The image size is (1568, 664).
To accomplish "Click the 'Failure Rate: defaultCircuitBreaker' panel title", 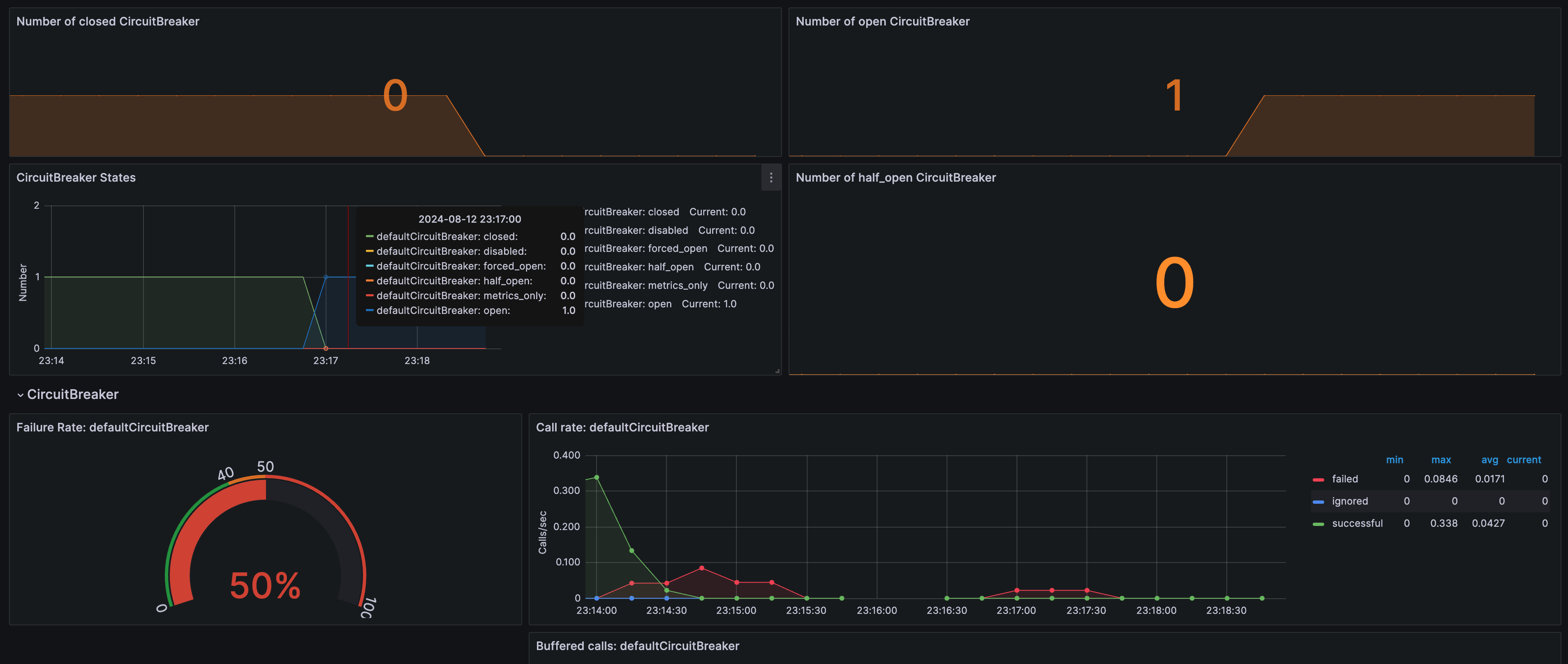I will coord(113,427).
